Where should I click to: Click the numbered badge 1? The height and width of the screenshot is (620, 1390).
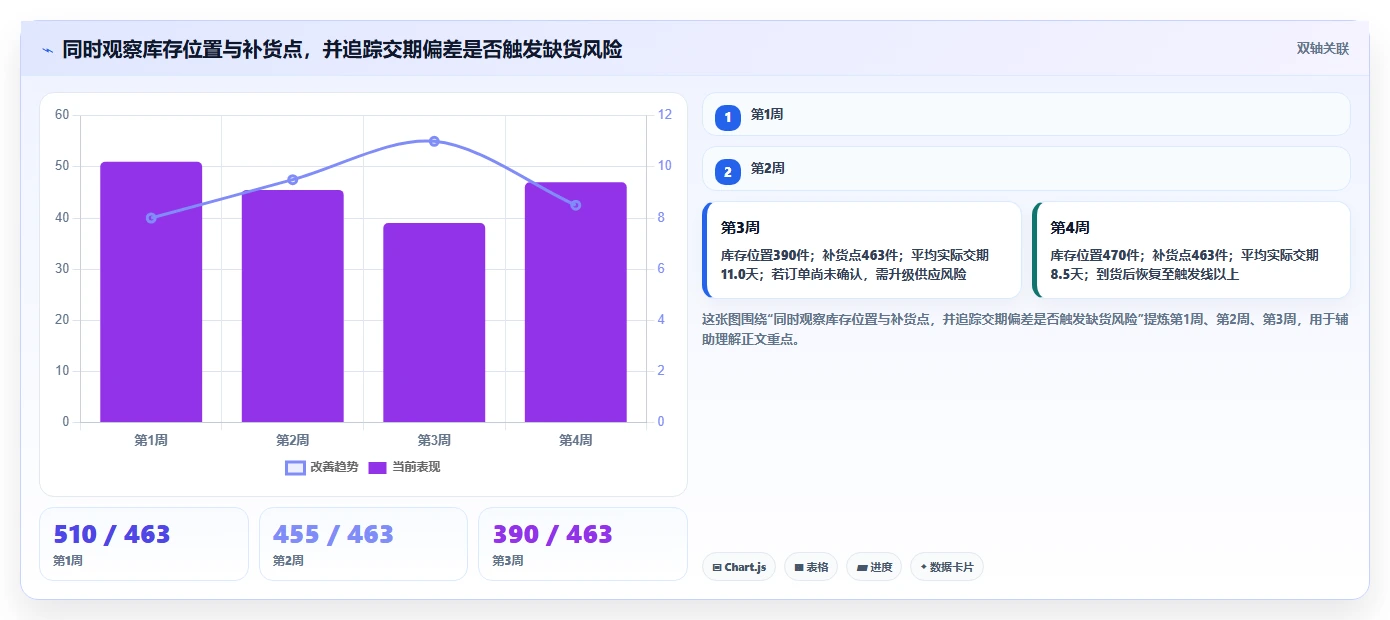click(x=728, y=118)
